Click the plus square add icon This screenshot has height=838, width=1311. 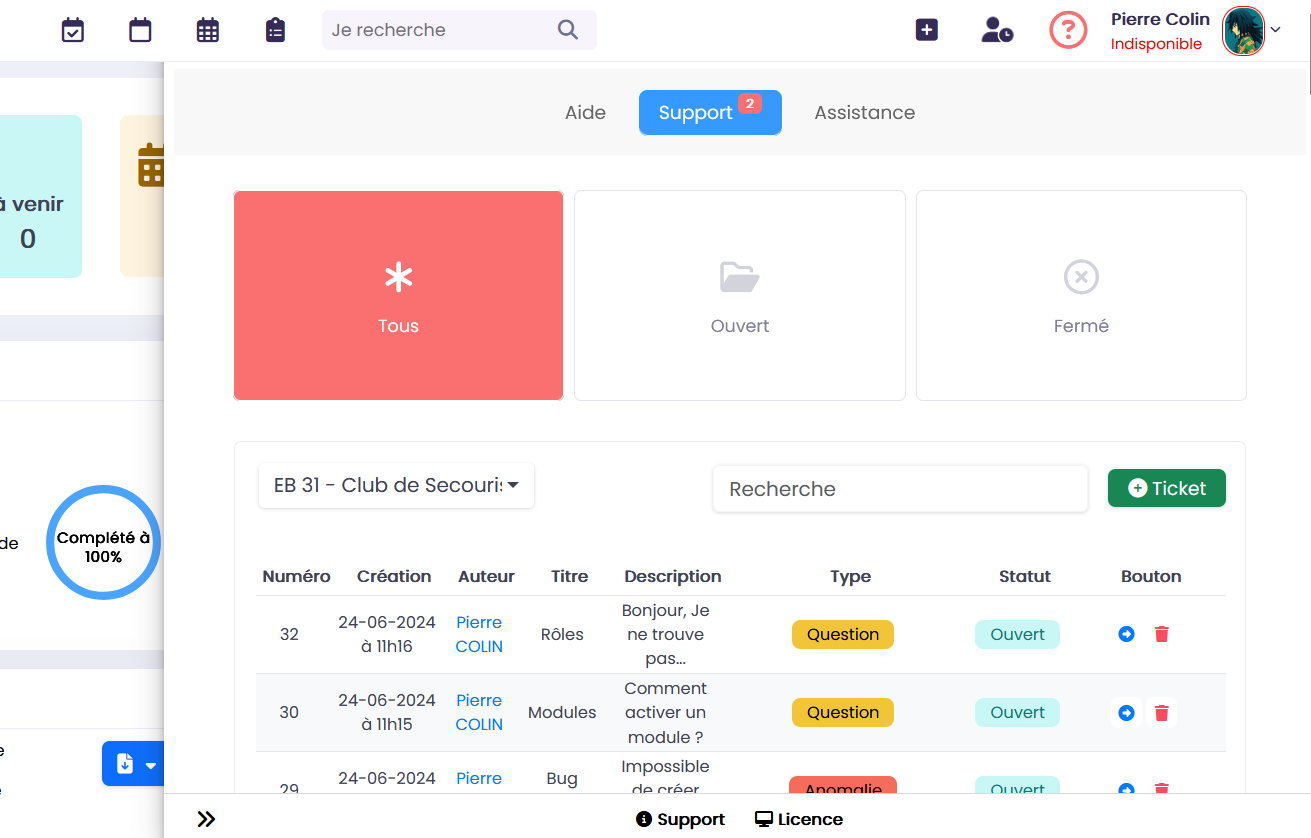click(x=927, y=30)
